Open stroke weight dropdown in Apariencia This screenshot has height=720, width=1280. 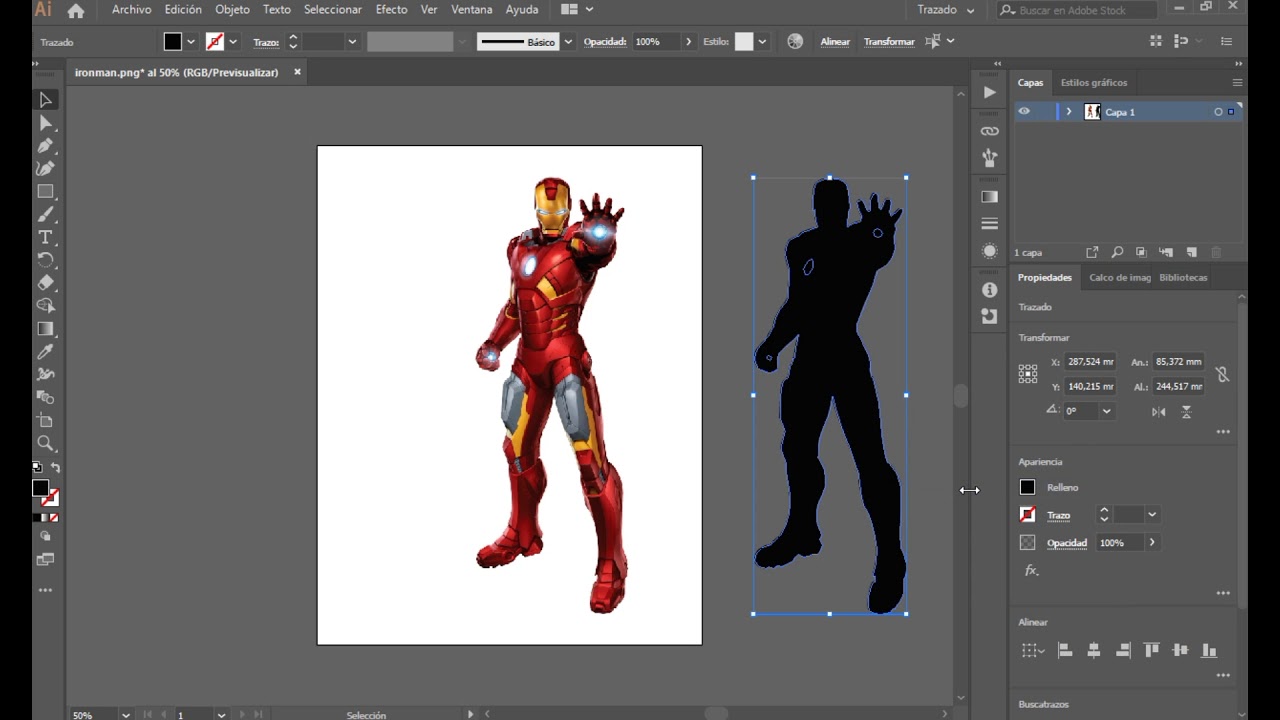(1152, 515)
